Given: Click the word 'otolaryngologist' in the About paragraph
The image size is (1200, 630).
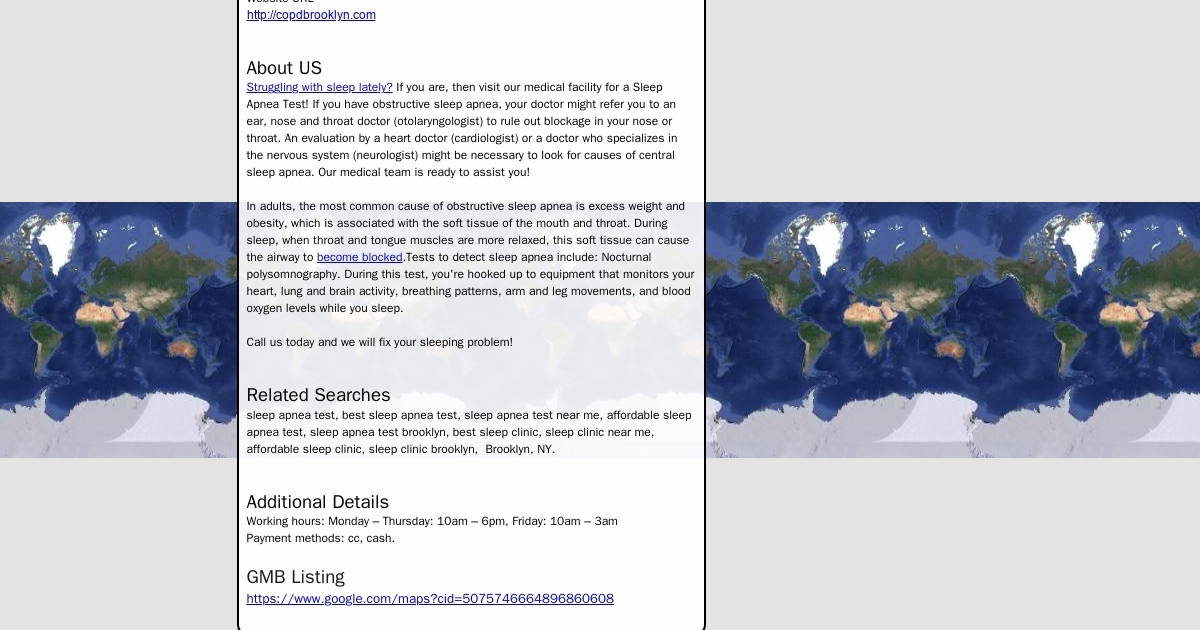Looking at the screenshot, I should (439, 121).
